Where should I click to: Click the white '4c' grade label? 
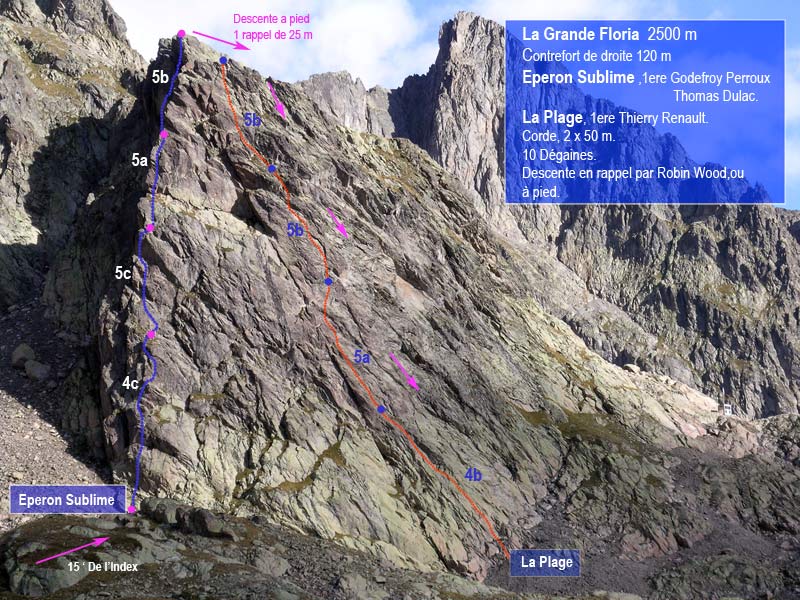coord(130,383)
